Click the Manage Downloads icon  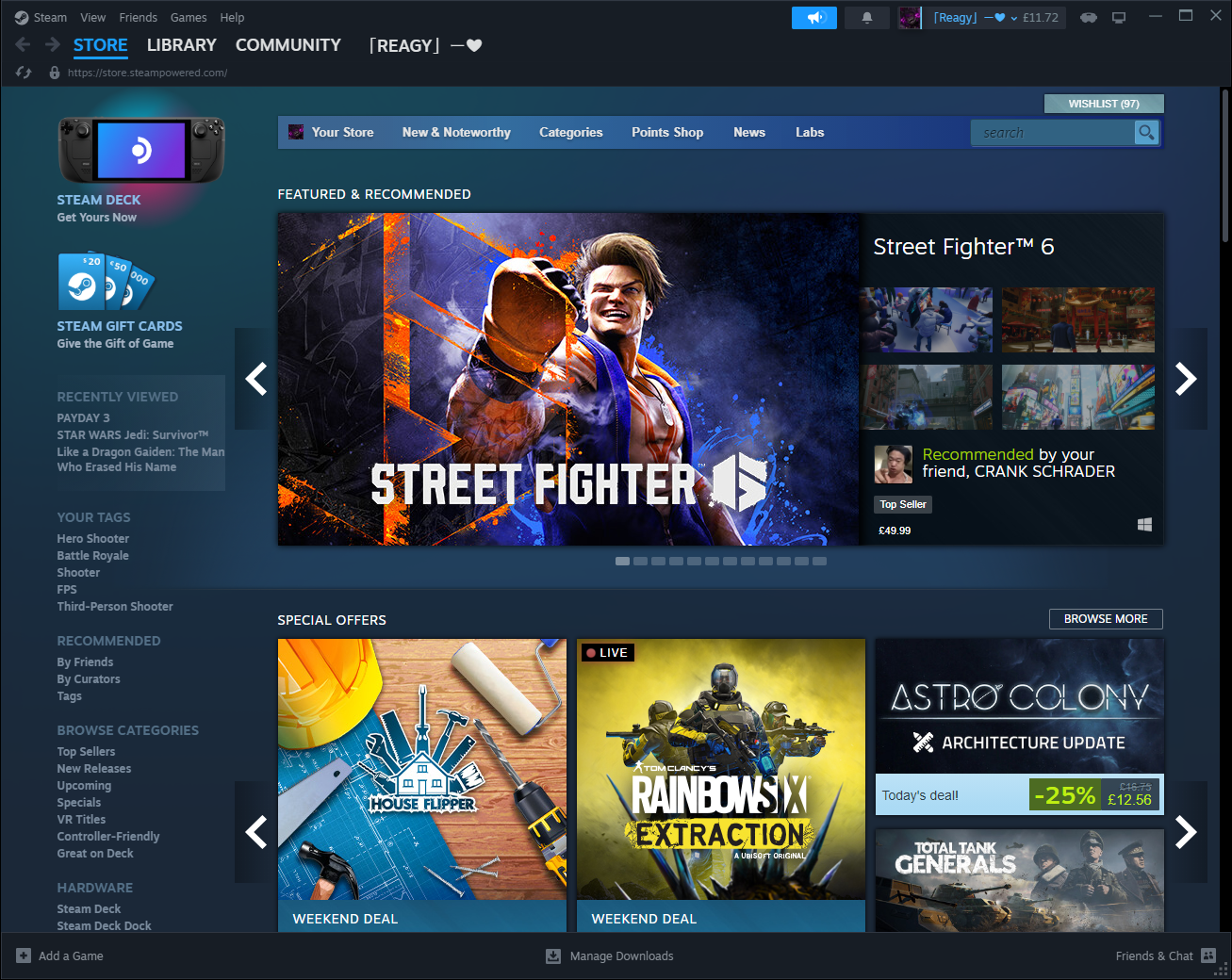[x=553, y=955]
